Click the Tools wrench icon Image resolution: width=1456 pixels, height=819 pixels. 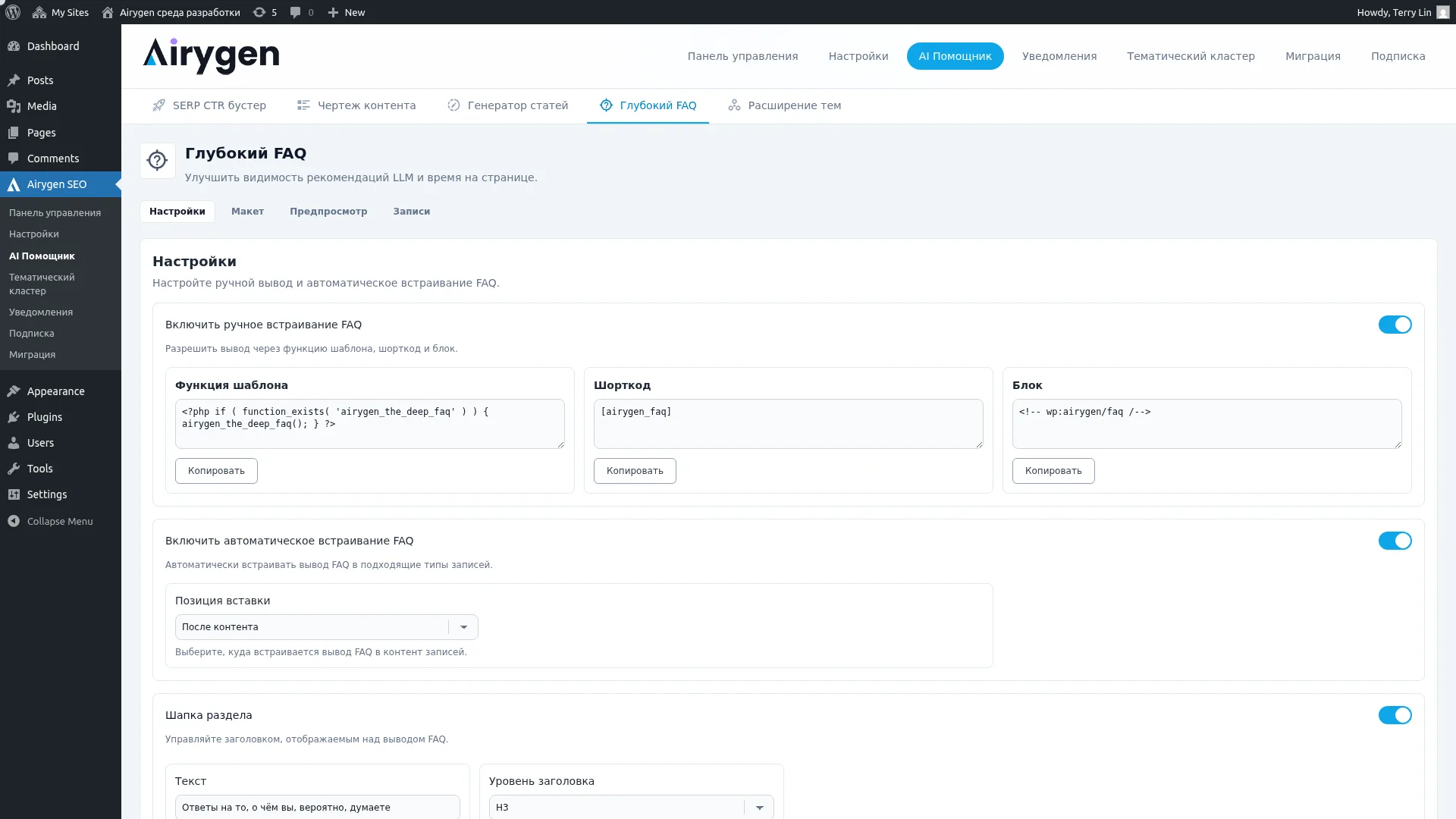point(14,469)
